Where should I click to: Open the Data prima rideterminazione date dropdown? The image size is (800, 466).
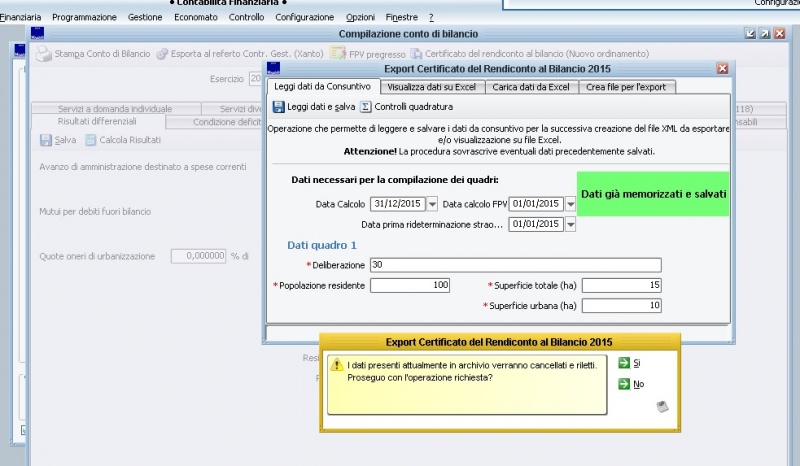570,225
